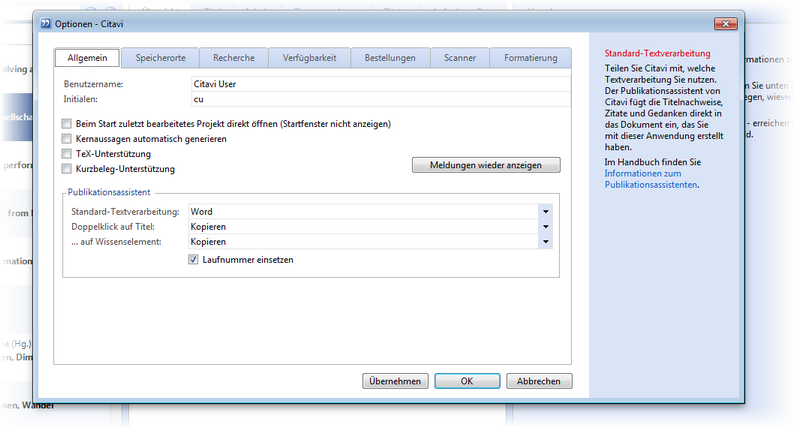Select the Scanner tab
The width and height of the screenshot is (794, 428).
click(x=460, y=58)
